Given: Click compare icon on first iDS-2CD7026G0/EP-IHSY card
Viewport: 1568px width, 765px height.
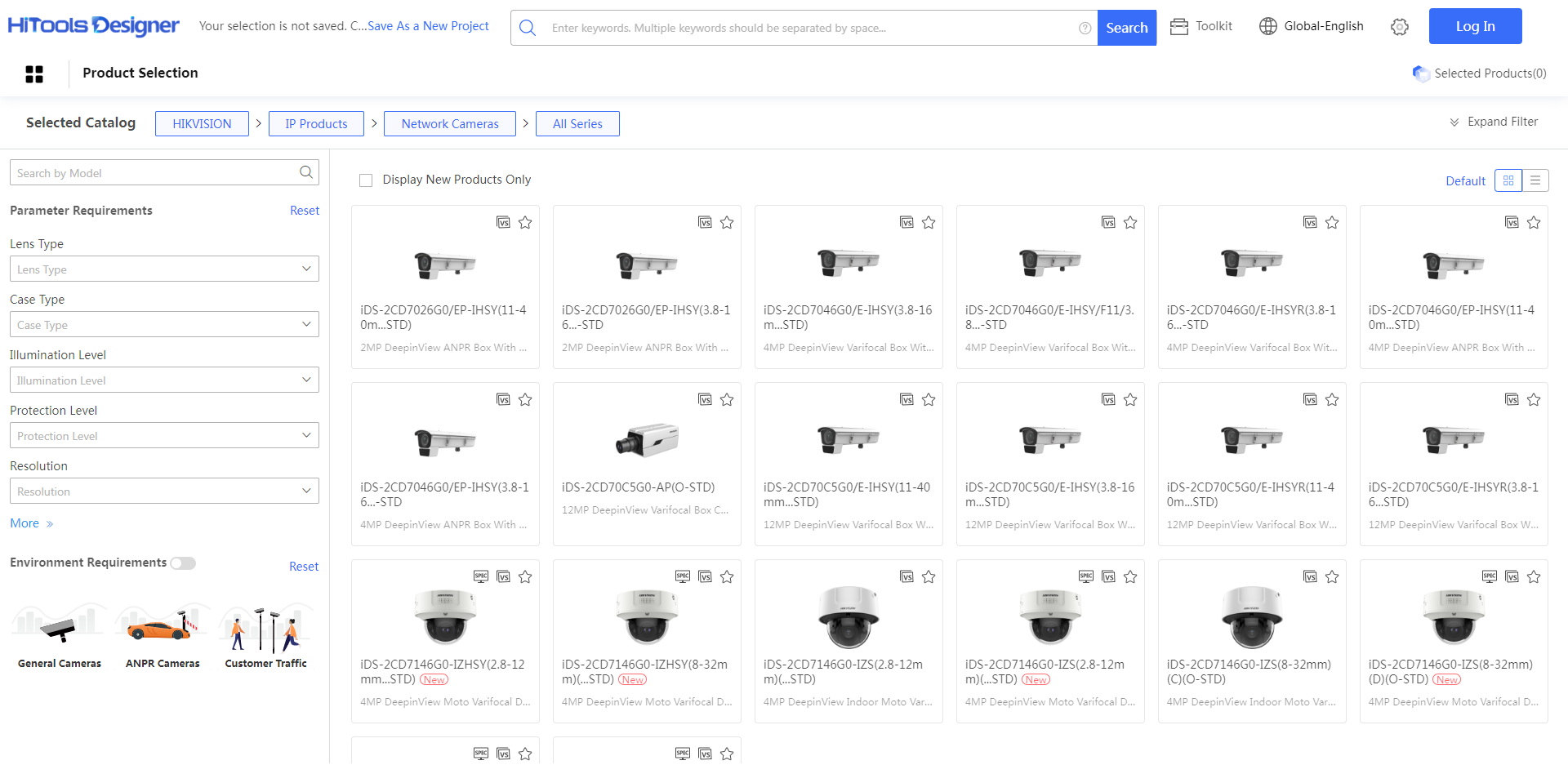Looking at the screenshot, I should click(503, 222).
